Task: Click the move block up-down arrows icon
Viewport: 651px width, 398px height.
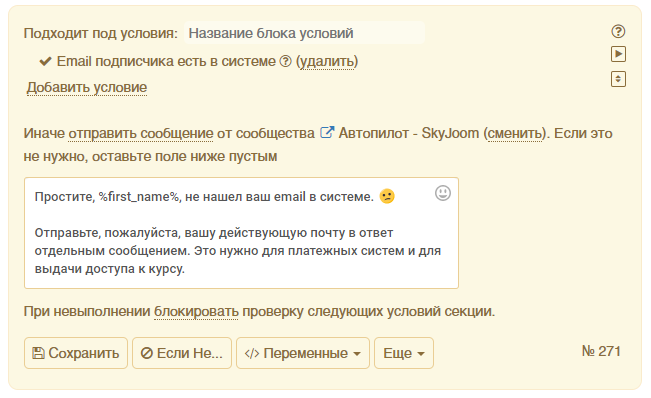Action: (x=618, y=79)
